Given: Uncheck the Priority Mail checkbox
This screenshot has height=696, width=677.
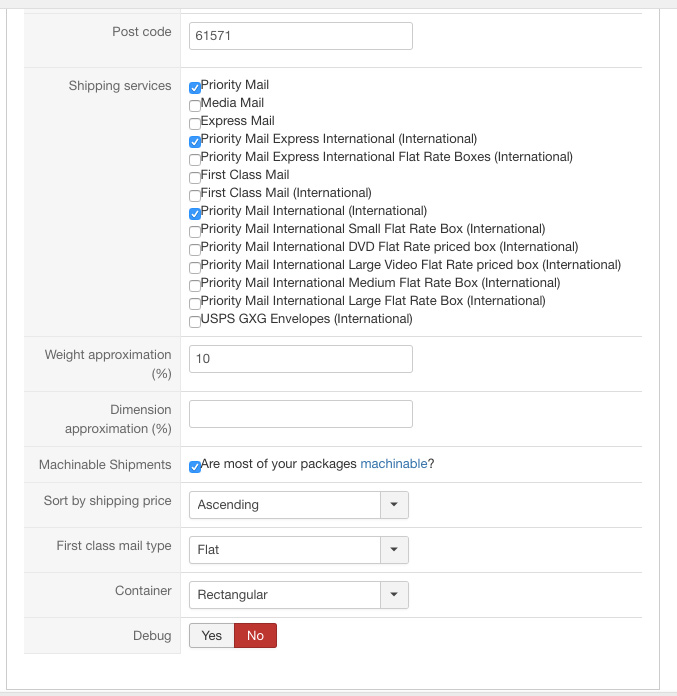Looking at the screenshot, I should pyautogui.click(x=195, y=88).
